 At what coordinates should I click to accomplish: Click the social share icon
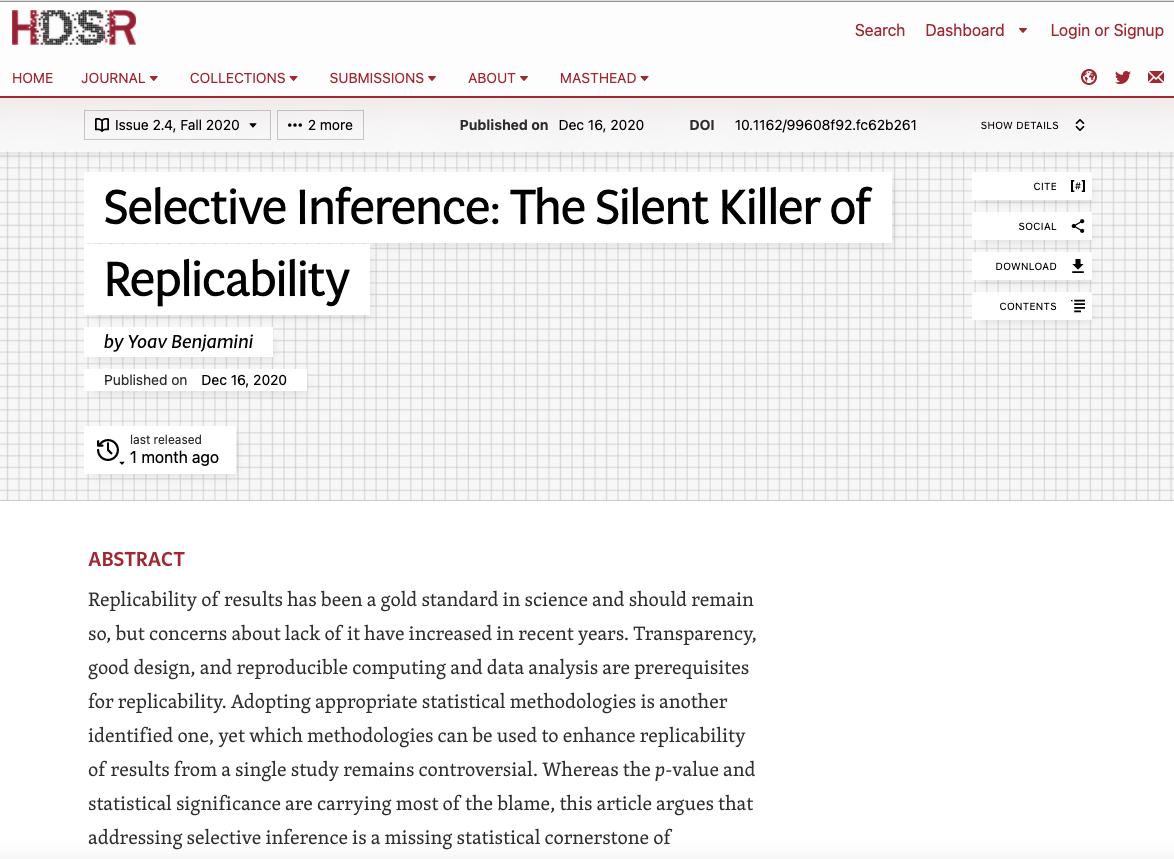tap(1077, 226)
